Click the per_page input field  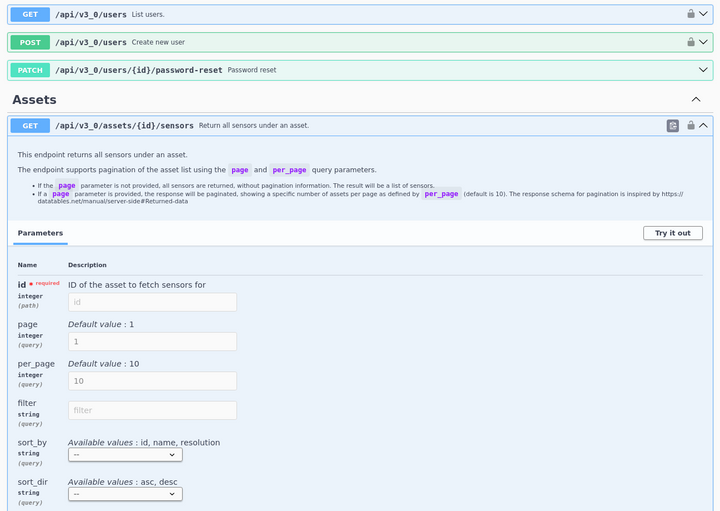click(152, 381)
